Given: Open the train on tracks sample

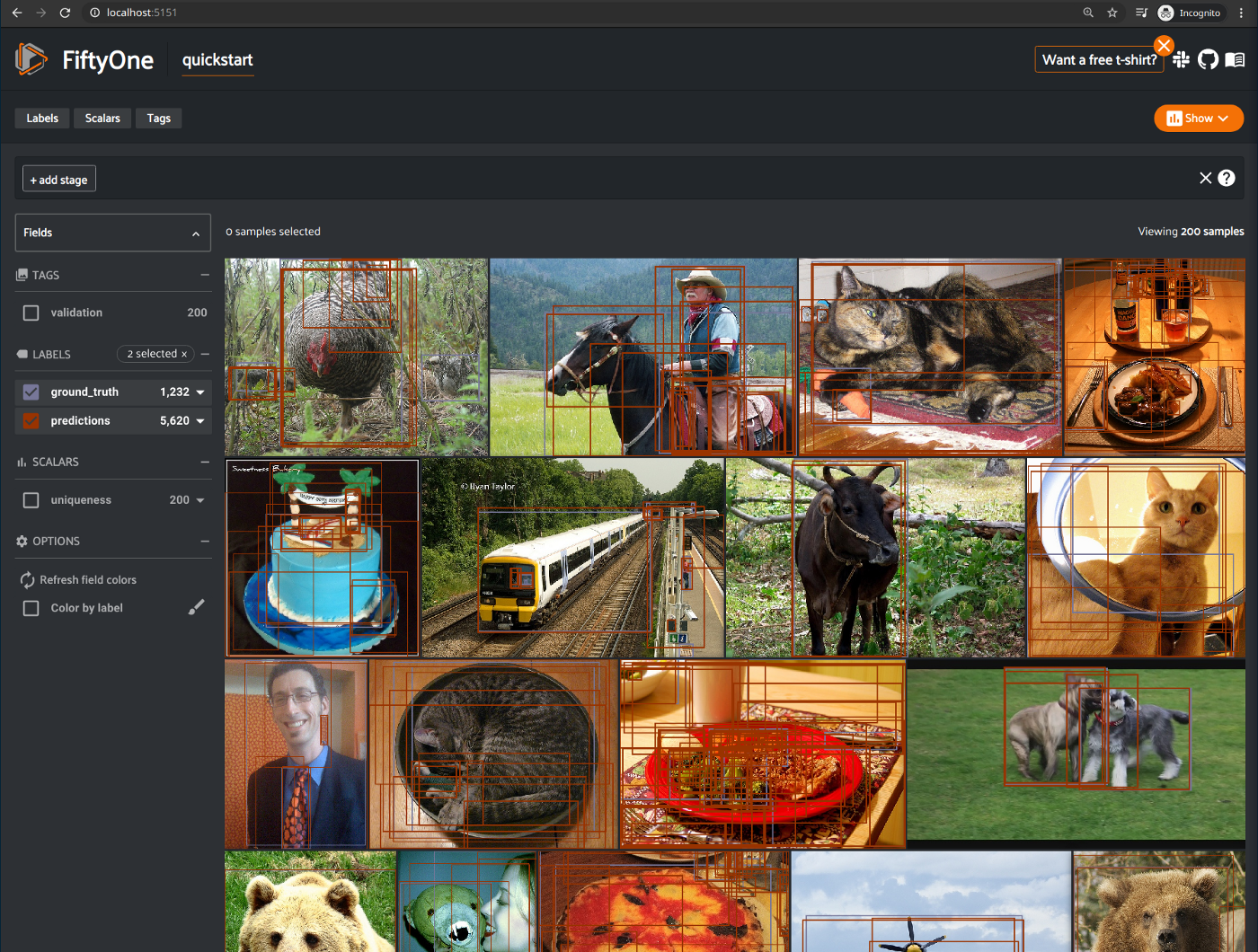Looking at the screenshot, I should point(572,558).
